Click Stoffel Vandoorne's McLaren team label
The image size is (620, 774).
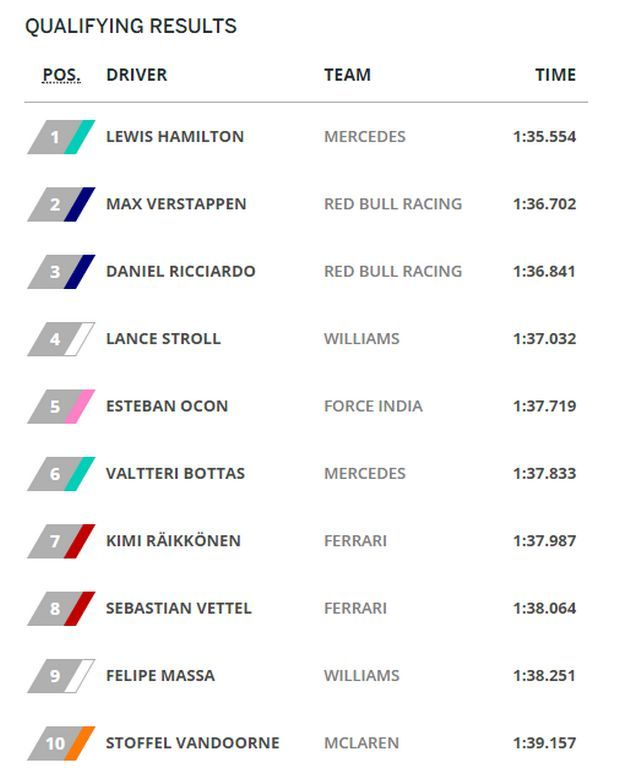click(361, 743)
